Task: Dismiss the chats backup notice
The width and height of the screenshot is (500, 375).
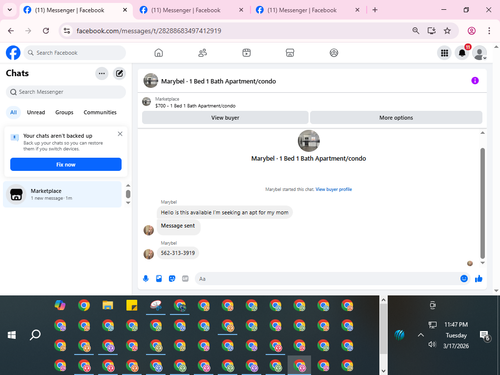Action: click(120, 134)
